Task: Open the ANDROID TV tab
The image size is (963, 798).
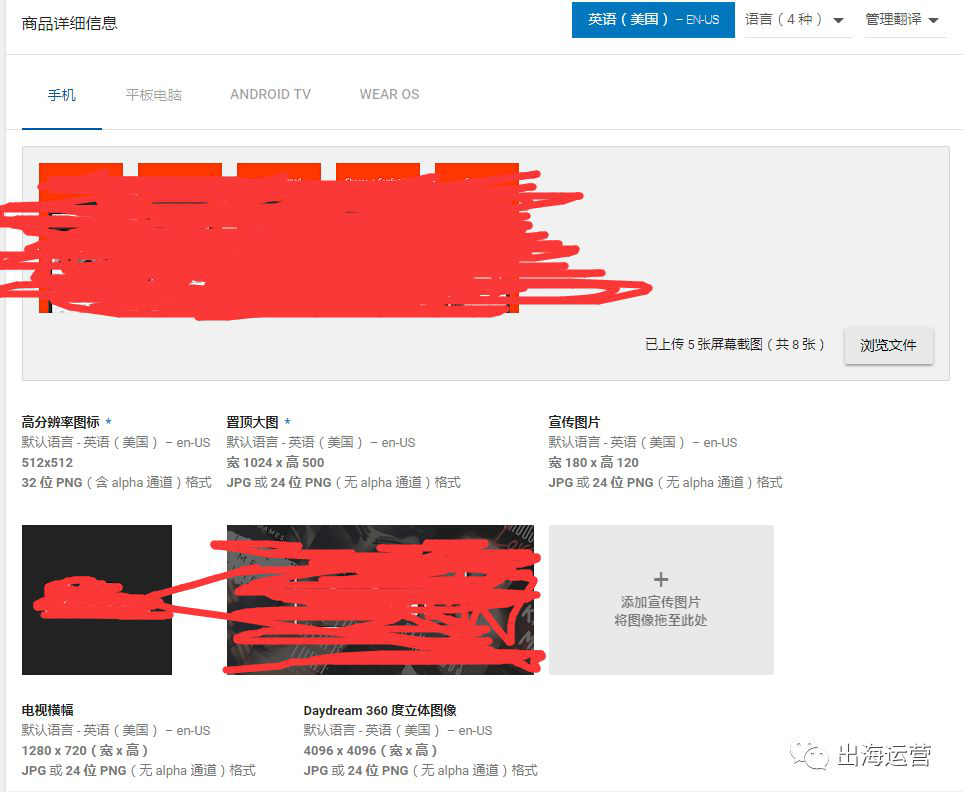Action: 270,95
